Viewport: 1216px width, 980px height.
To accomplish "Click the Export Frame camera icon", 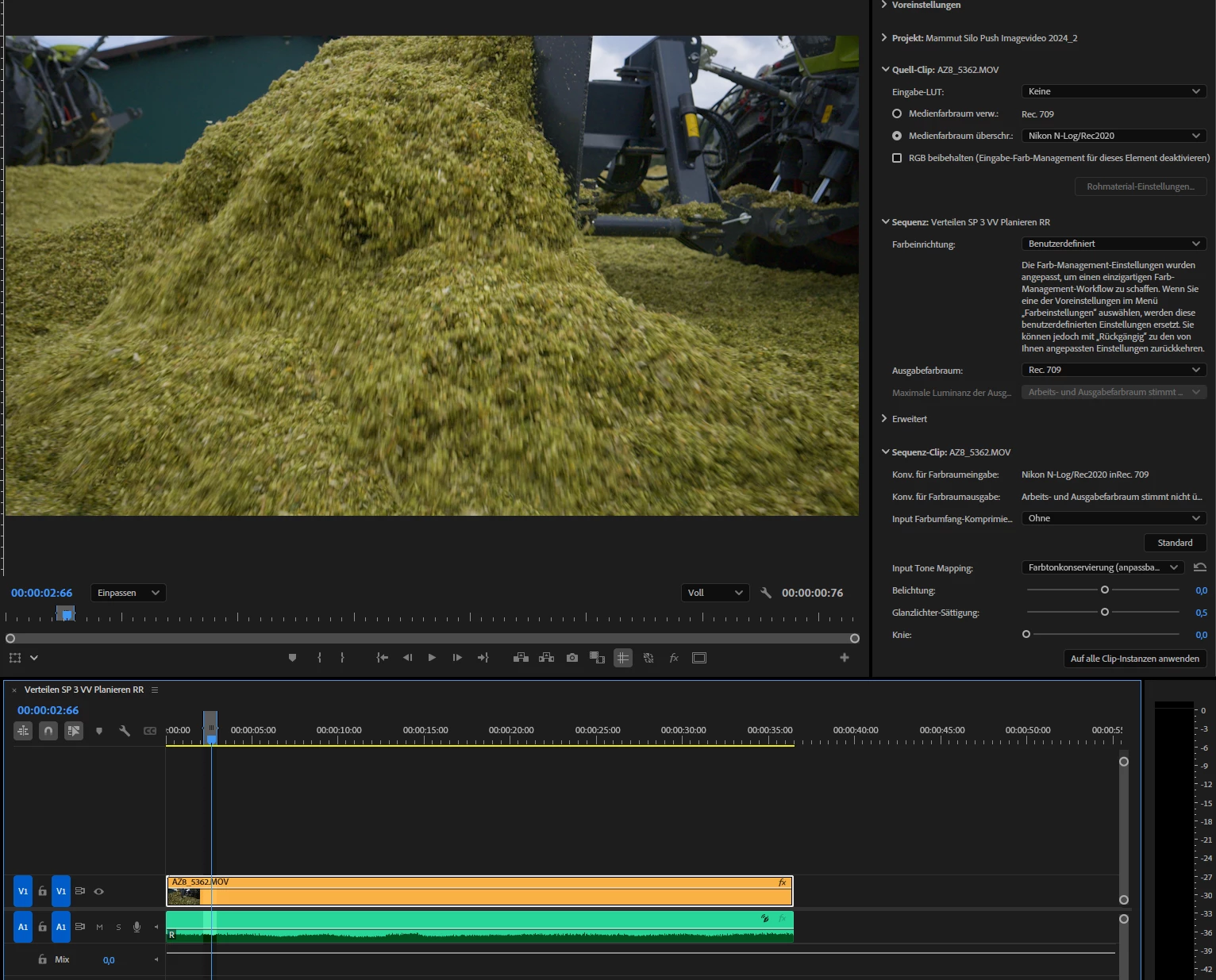I will (x=571, y=658).
